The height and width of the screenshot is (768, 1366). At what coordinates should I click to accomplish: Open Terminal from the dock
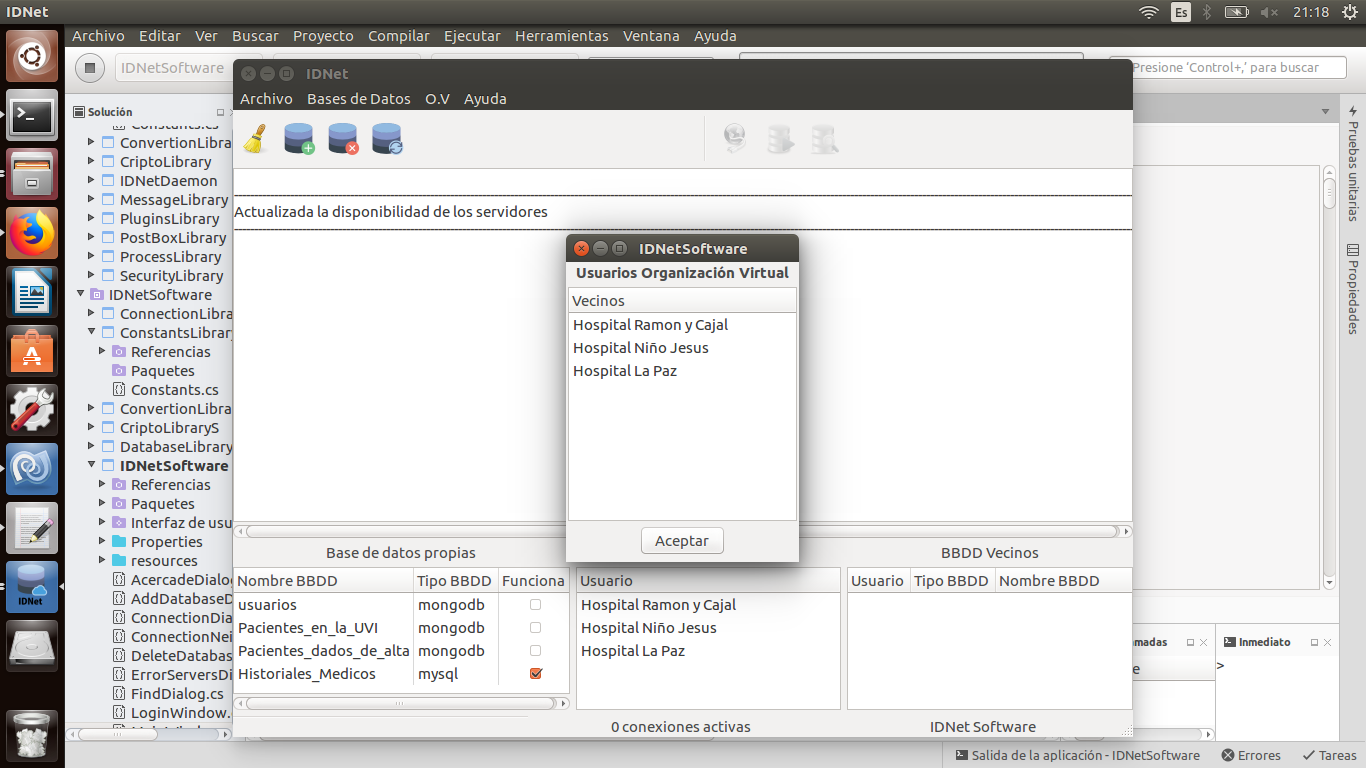(32, 117)
